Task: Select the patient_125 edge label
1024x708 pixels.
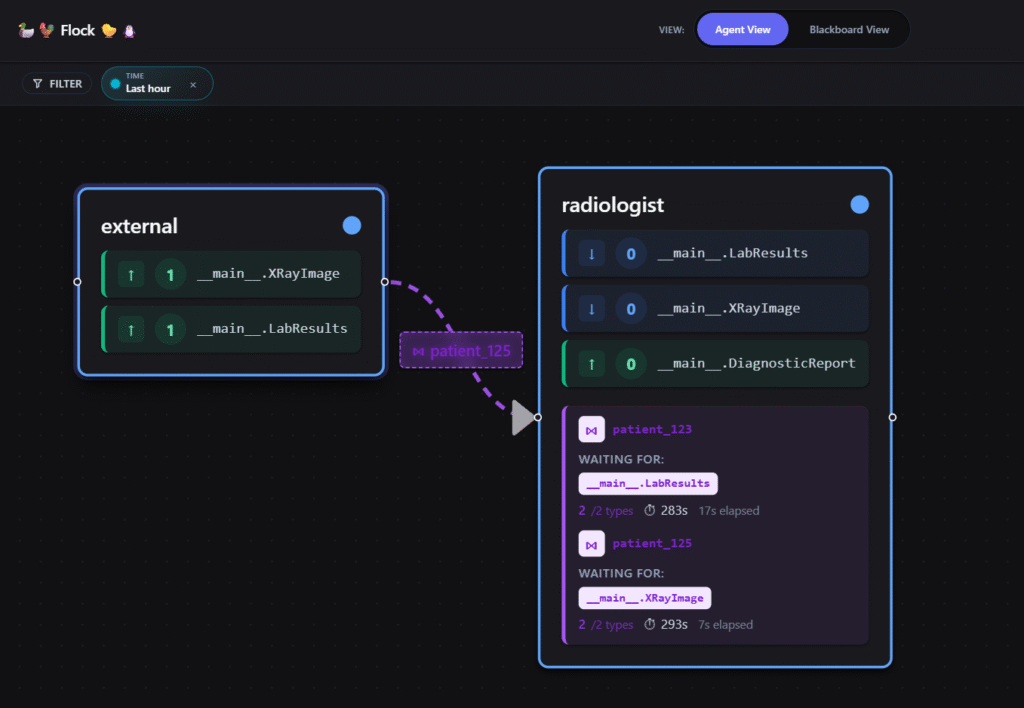Action: click(x=461, y=350)
